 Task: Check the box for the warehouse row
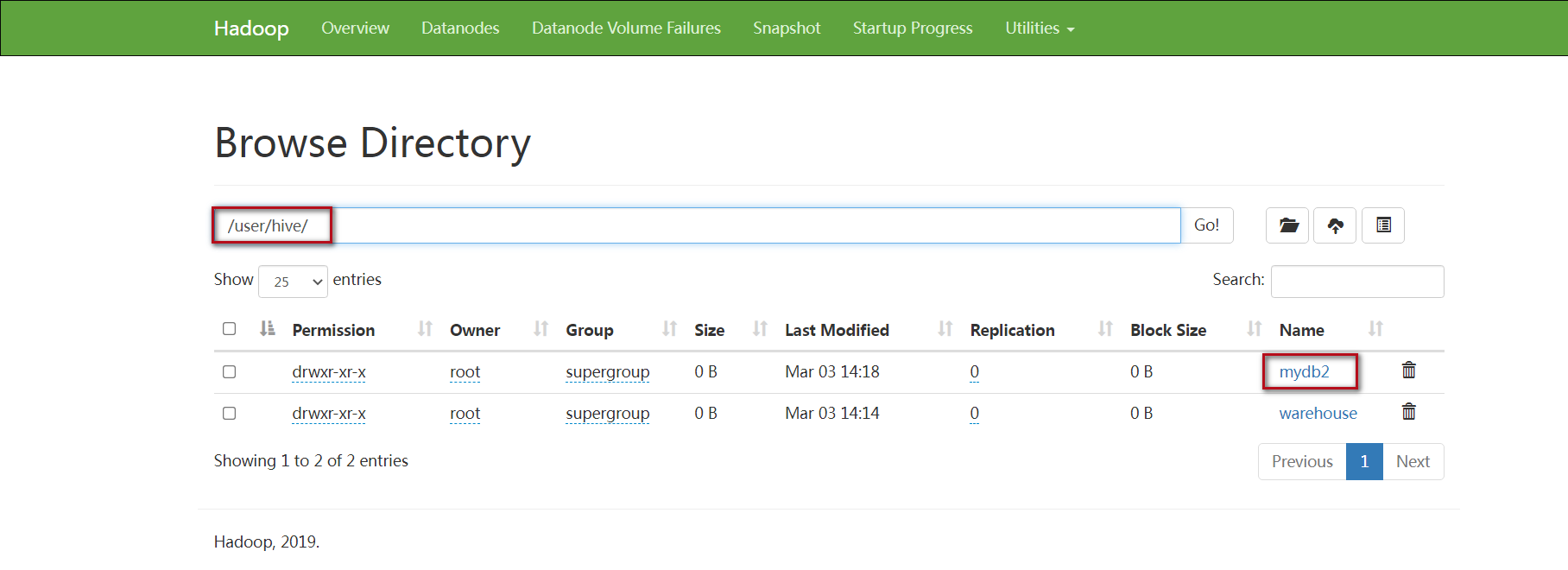pyautogui.click(x=229, y=414)
